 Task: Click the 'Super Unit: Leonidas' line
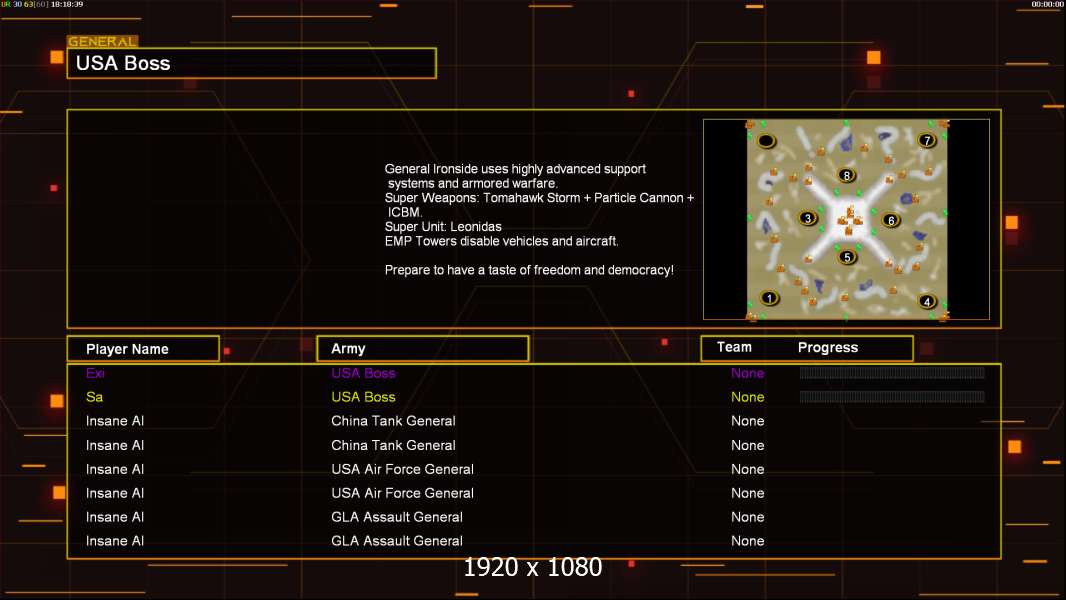[x=443, y=227]
